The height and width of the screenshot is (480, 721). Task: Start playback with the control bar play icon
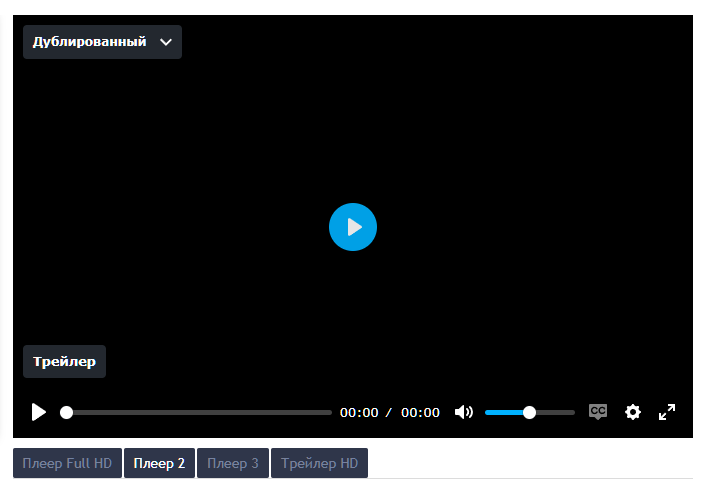(x=39, y=412)
